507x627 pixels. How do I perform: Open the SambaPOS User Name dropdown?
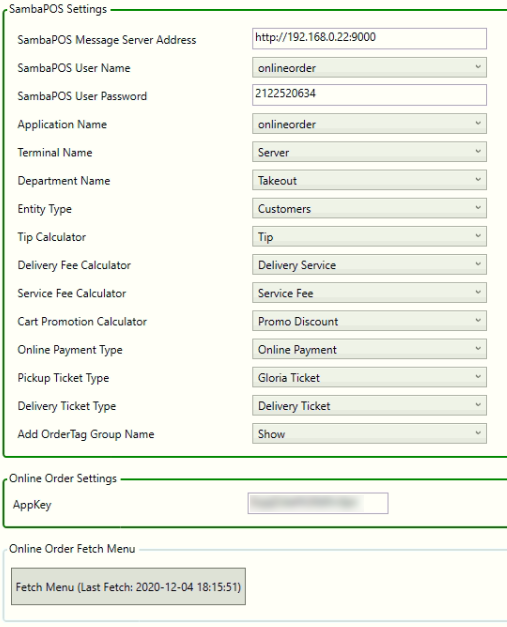(369, 67)
